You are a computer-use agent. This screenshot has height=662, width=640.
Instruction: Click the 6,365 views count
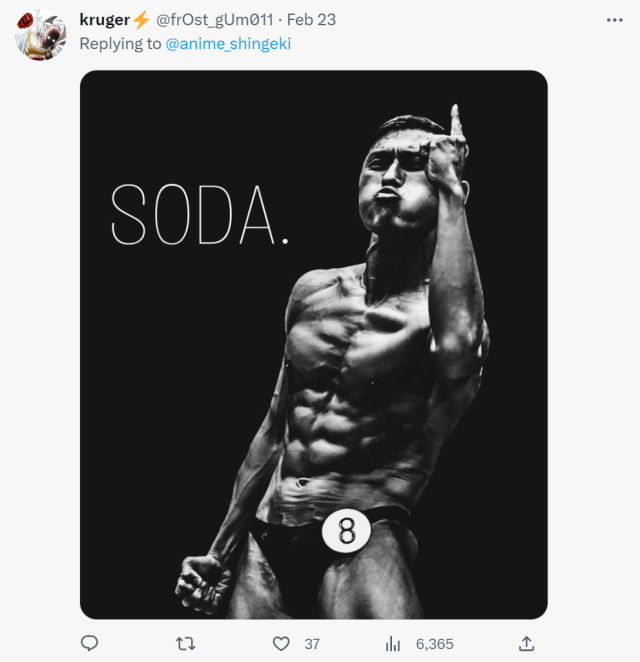click(434, 644)
